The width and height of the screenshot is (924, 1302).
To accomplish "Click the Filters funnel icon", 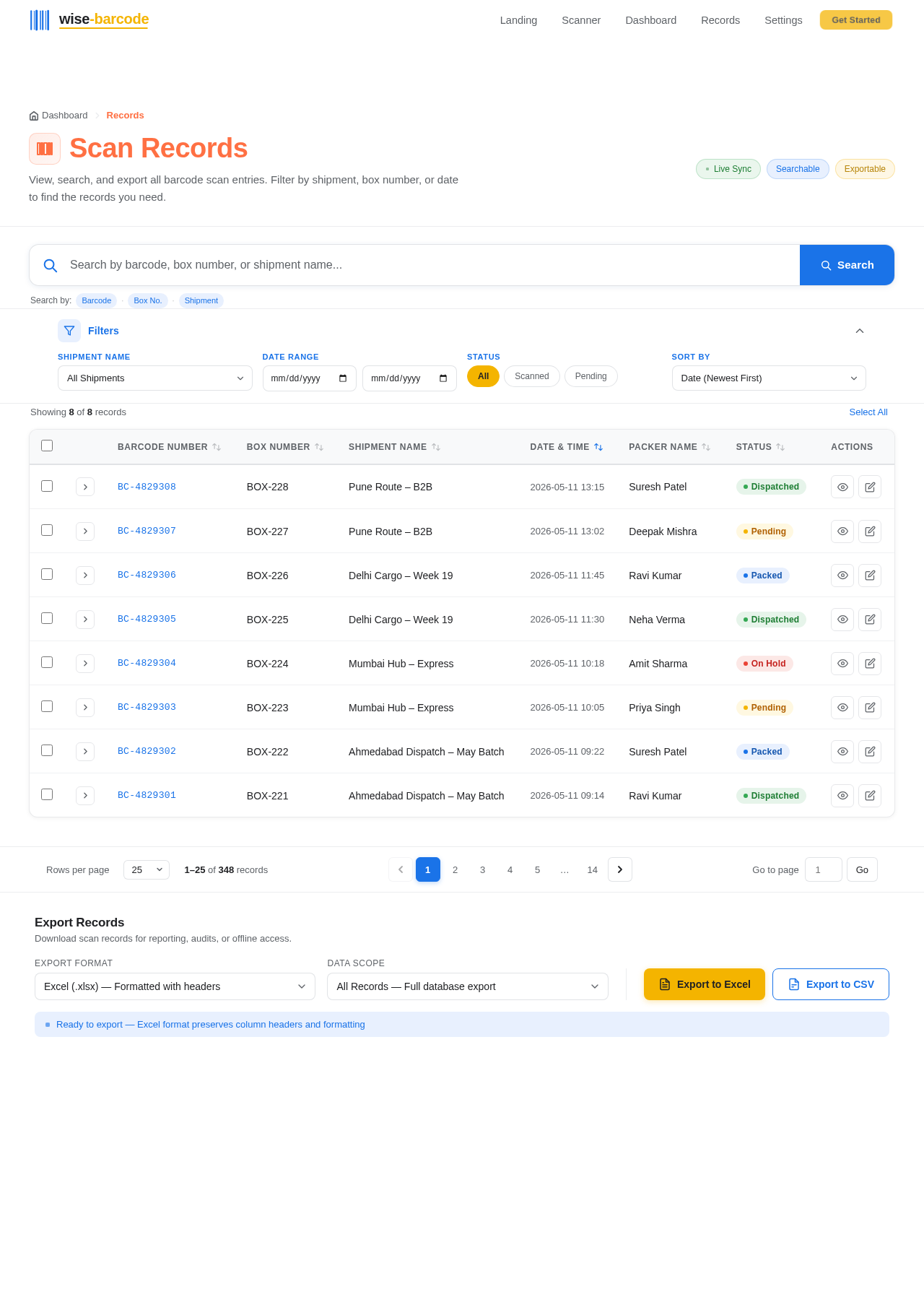I will point(69,331).
